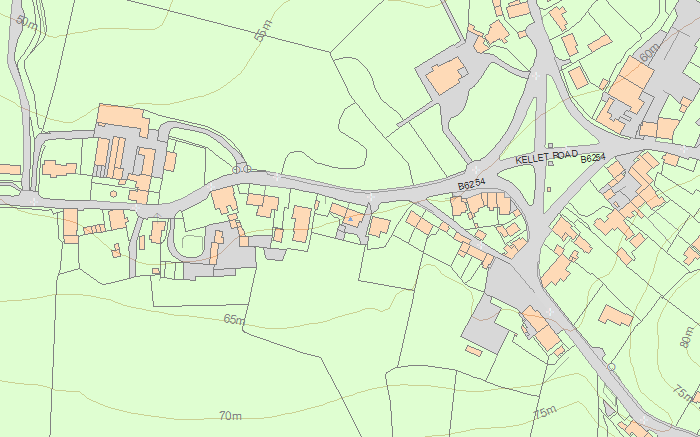Viewport: 700px width, 437px height.
Task: Click the 50m contour label
Action: point(26,22)
